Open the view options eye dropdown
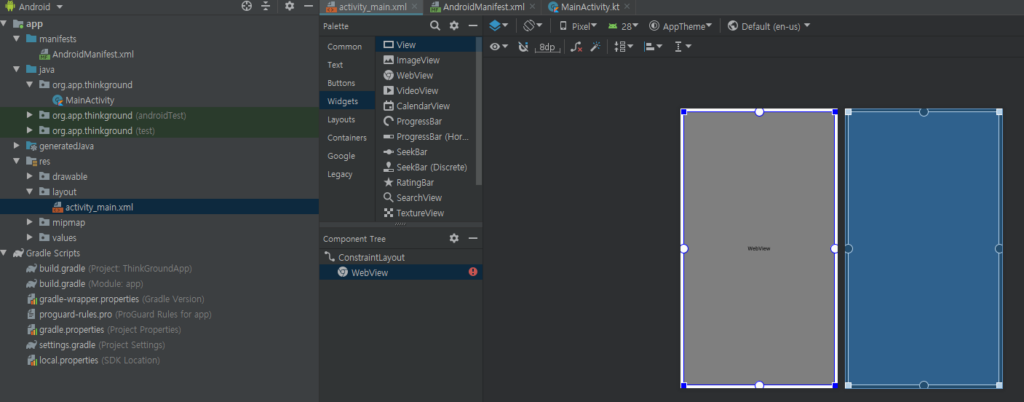This screenshot has width=1024, height=402. click(499, 46)
